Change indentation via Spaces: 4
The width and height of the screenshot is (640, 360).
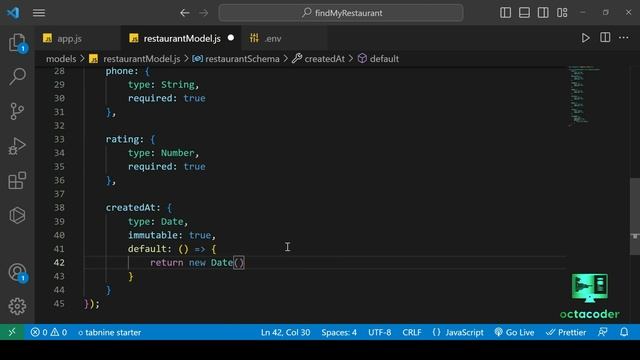[x=339, y=332]
